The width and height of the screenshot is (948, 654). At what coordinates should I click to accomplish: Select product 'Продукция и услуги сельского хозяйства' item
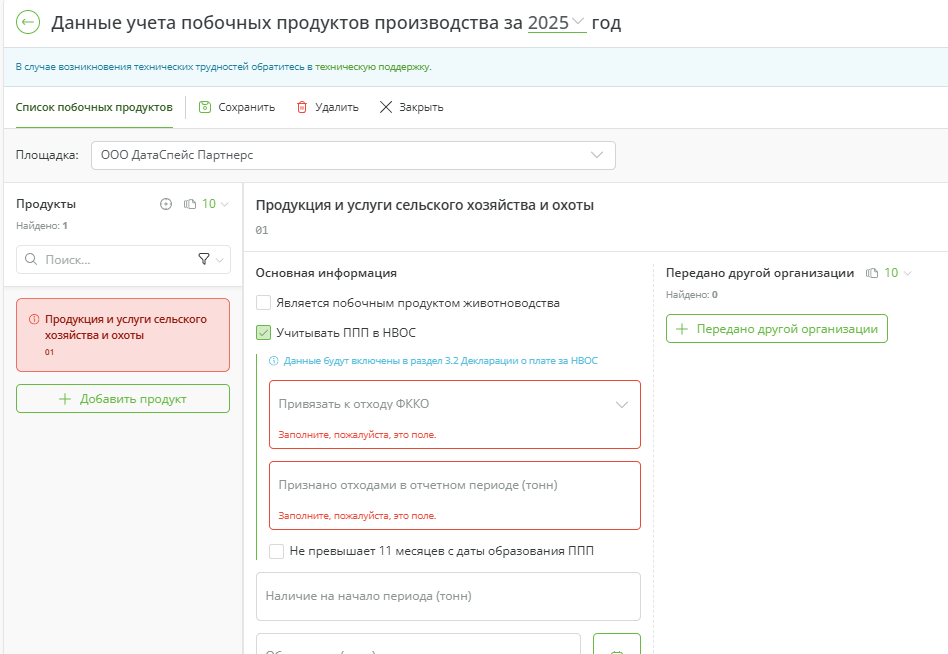click(x=123, y=334)
